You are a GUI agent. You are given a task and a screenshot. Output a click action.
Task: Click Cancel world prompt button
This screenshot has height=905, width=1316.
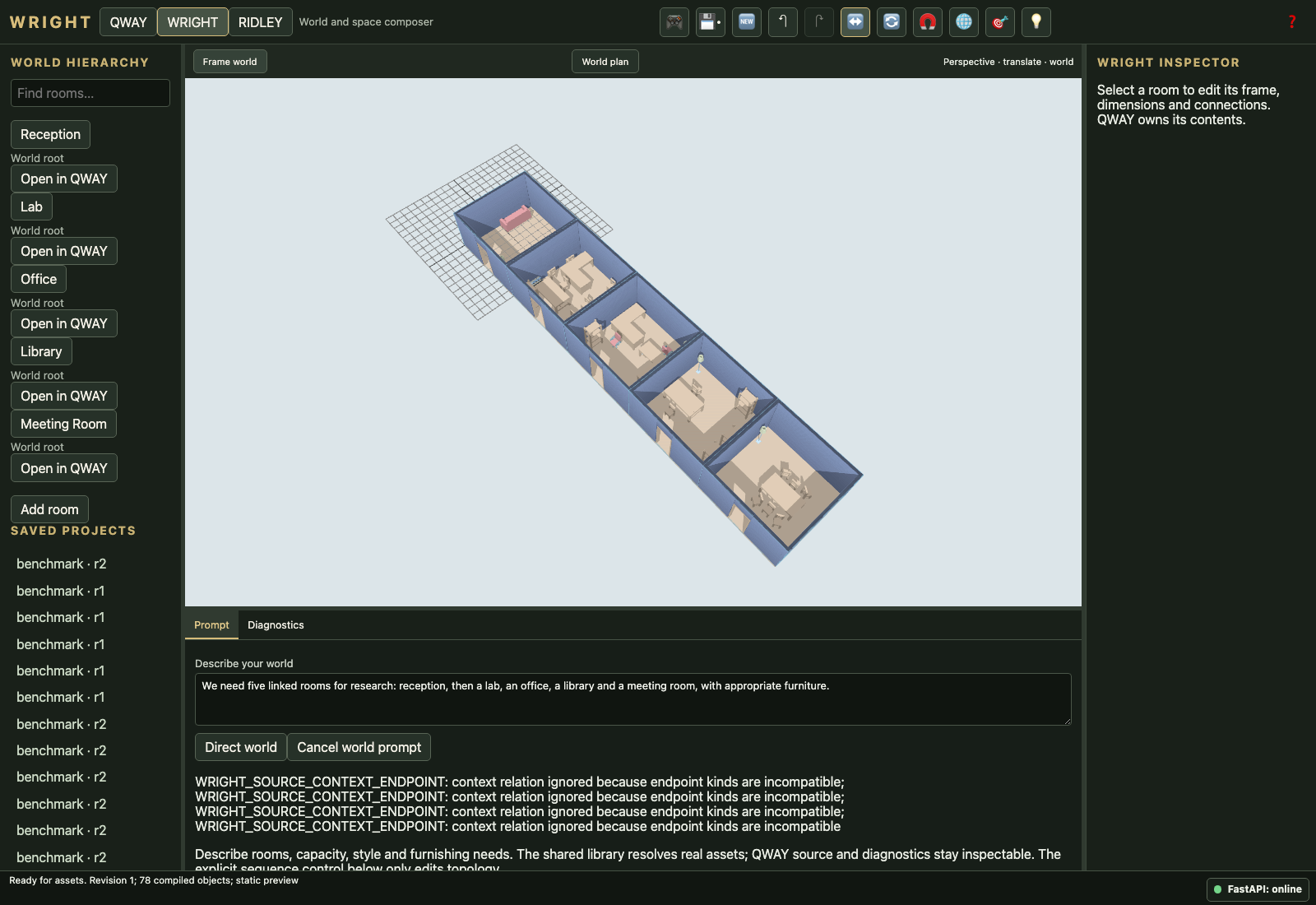coord(359,747)
